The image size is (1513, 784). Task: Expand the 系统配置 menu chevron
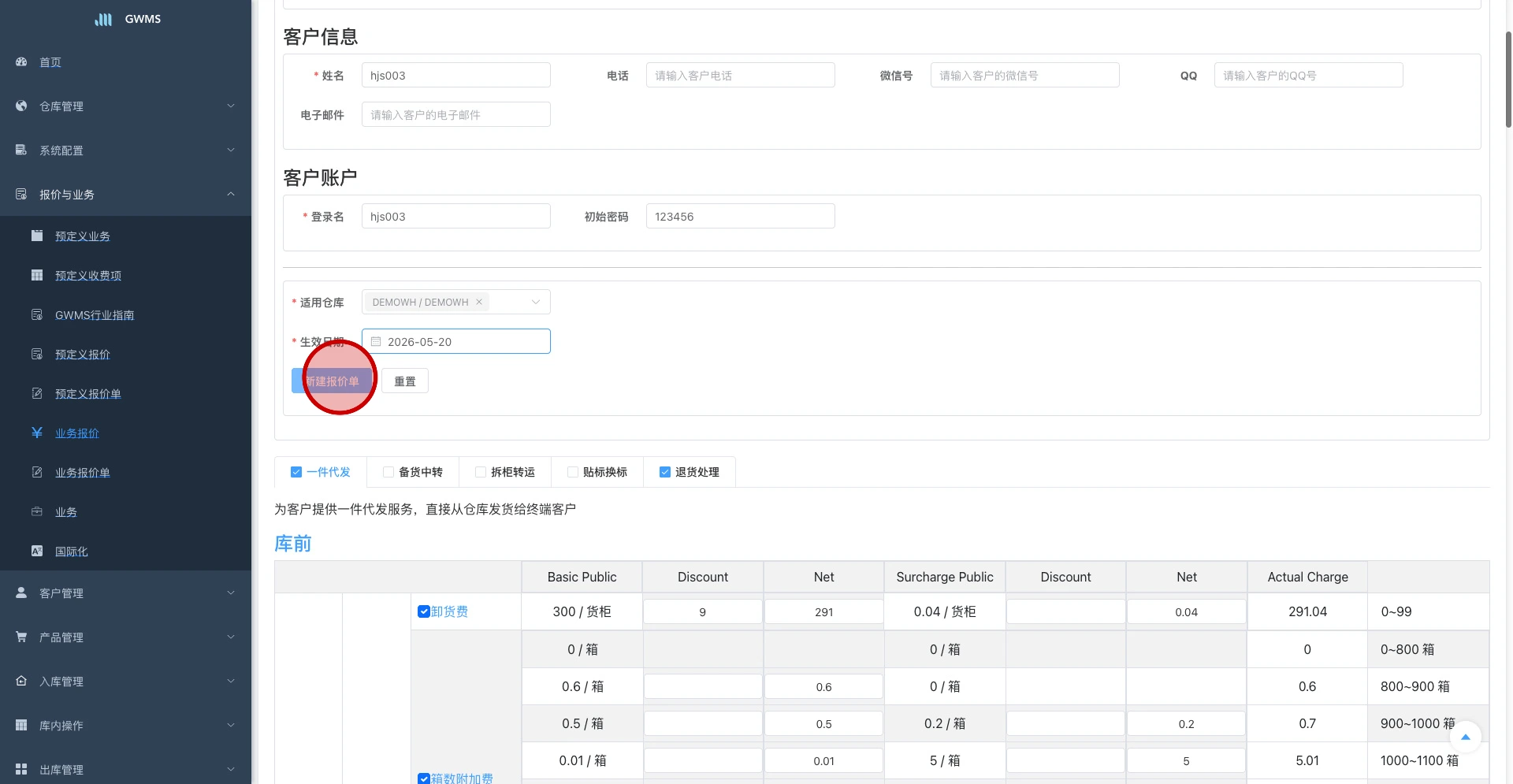point(231,150)
